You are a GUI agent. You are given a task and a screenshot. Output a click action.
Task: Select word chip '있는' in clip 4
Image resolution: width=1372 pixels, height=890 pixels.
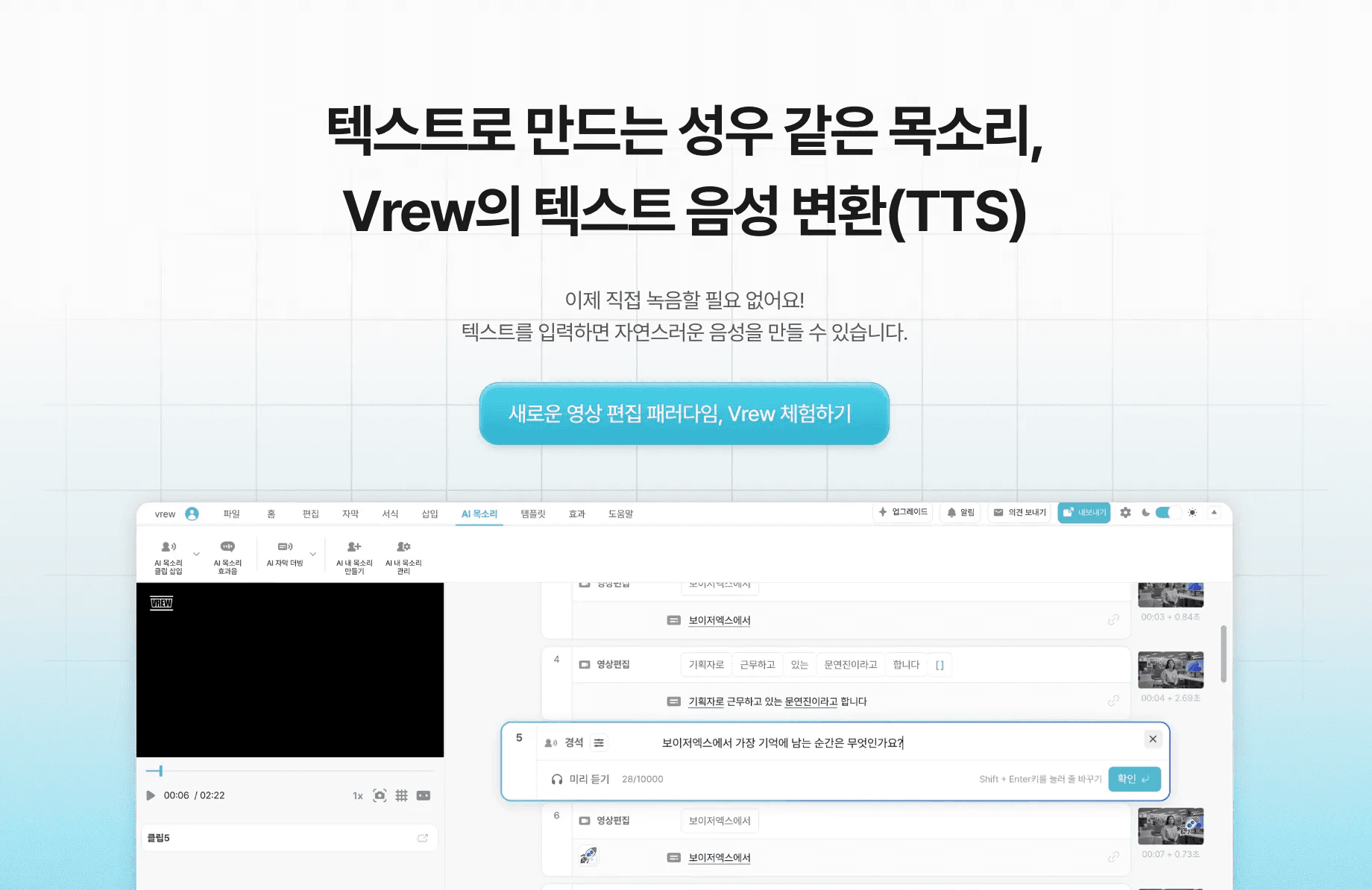click(x=799, y=664)
